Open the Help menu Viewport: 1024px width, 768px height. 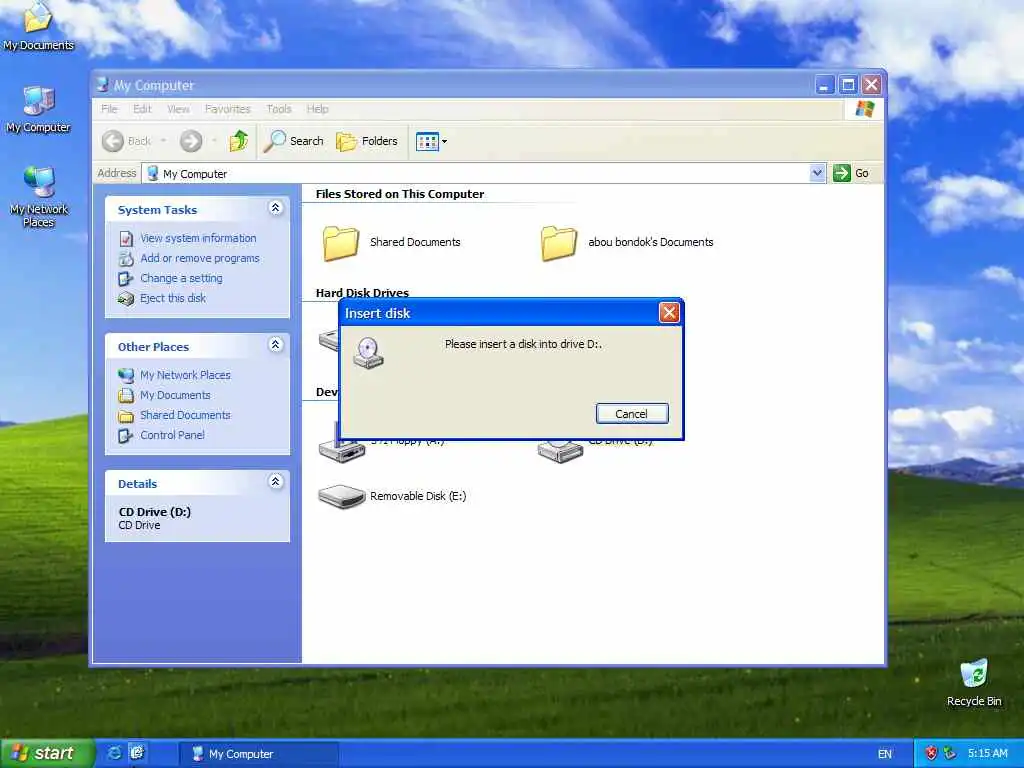317,109
